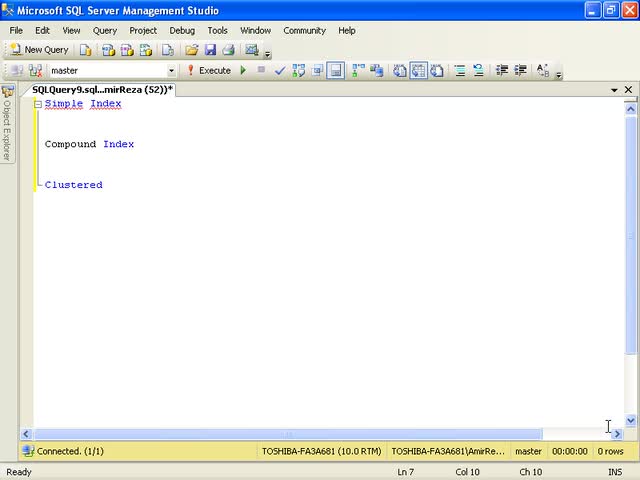Open the active files dropdown arrow
Viewport: 640px width, 480px height.
point(614,90)
